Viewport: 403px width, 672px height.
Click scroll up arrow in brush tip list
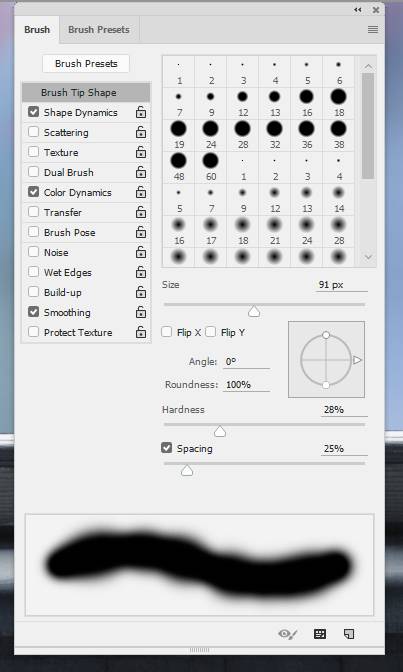[368, 66]
